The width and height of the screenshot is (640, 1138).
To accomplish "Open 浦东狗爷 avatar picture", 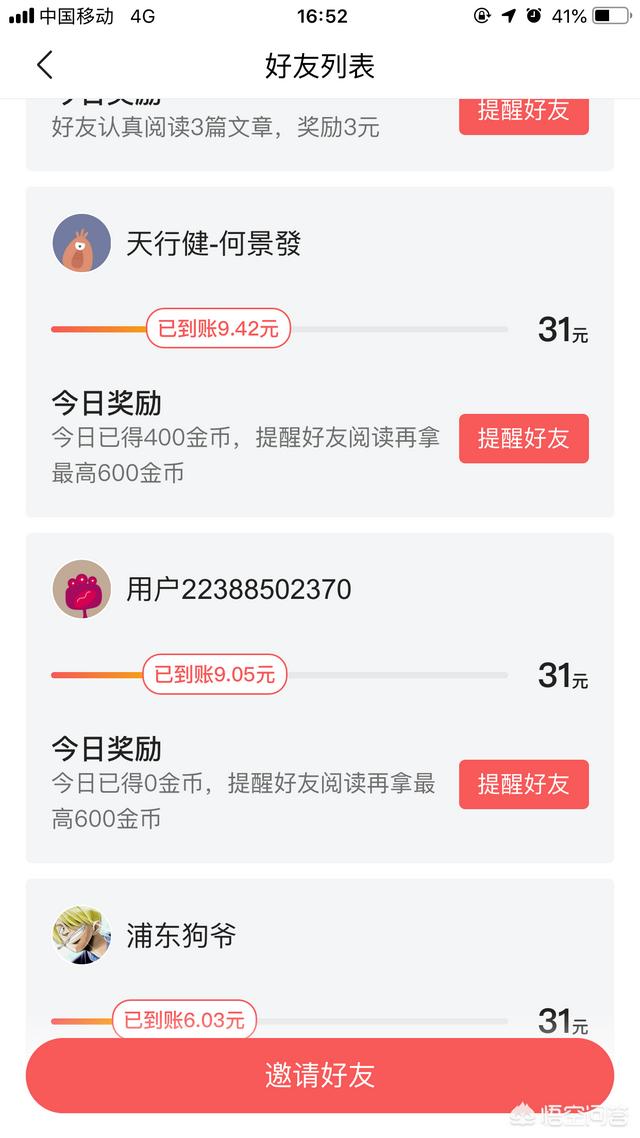I will [82, 935].
